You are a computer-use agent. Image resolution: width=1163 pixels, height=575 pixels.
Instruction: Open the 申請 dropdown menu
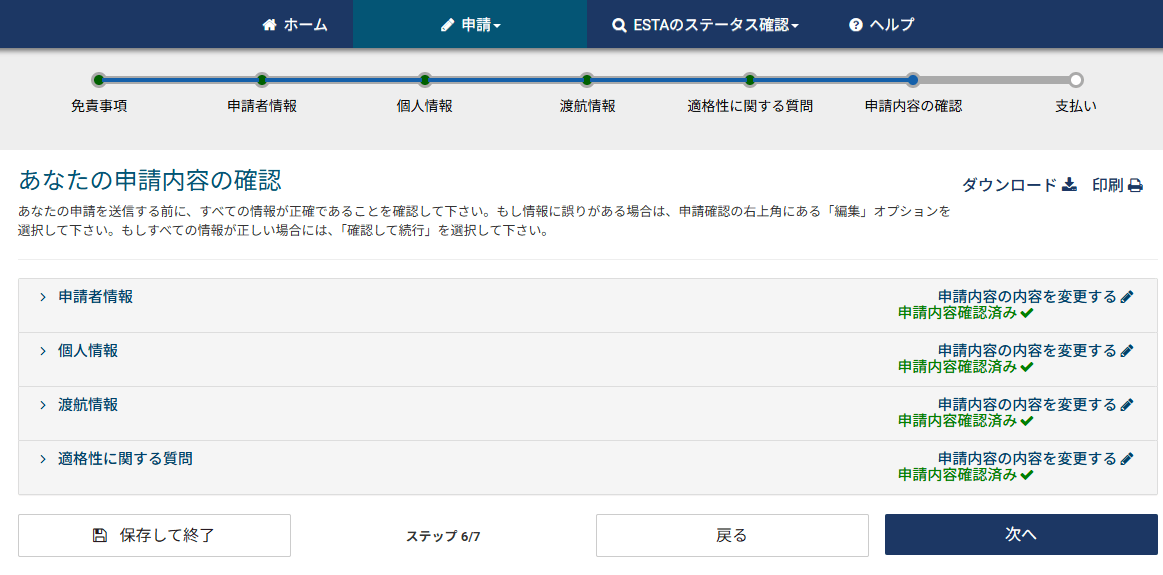coord(470,24)
